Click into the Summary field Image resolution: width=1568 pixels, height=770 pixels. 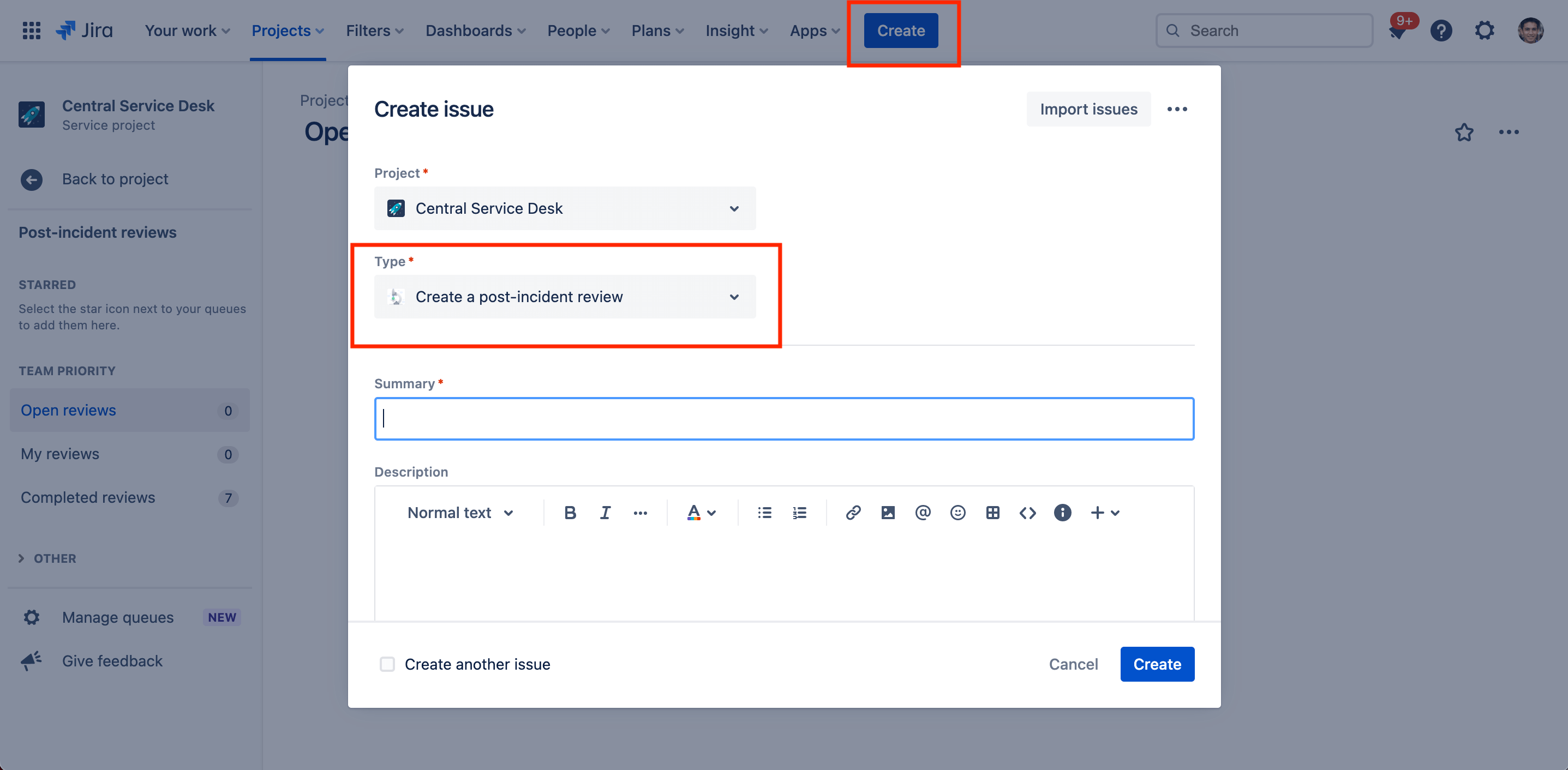784,418
